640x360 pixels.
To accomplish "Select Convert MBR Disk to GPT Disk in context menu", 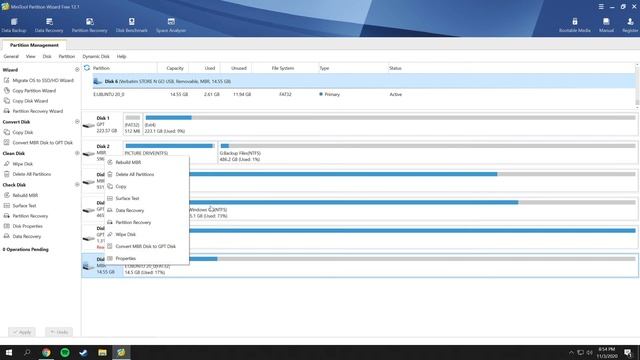I will [147, 247].
